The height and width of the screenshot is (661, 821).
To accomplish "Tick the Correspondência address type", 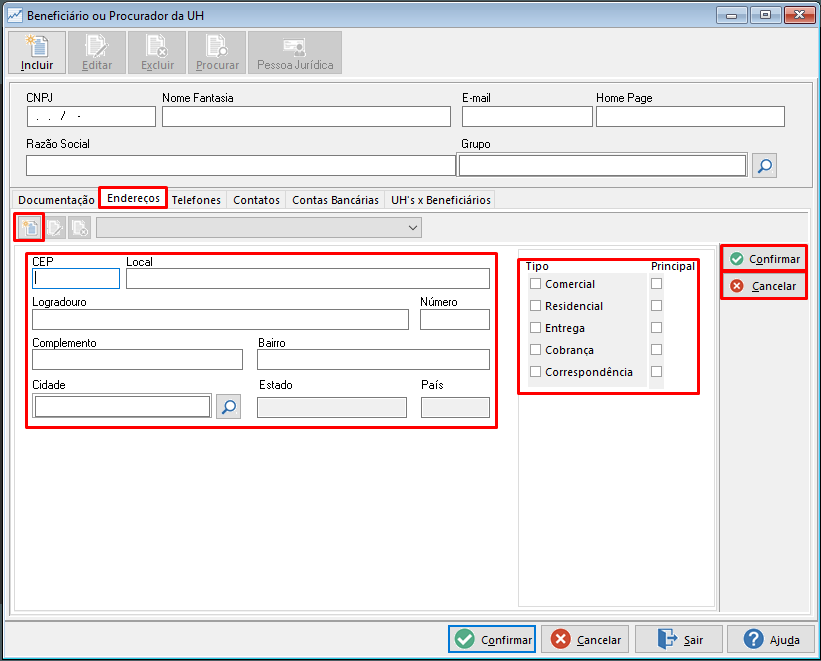I will tap(536, 372).
